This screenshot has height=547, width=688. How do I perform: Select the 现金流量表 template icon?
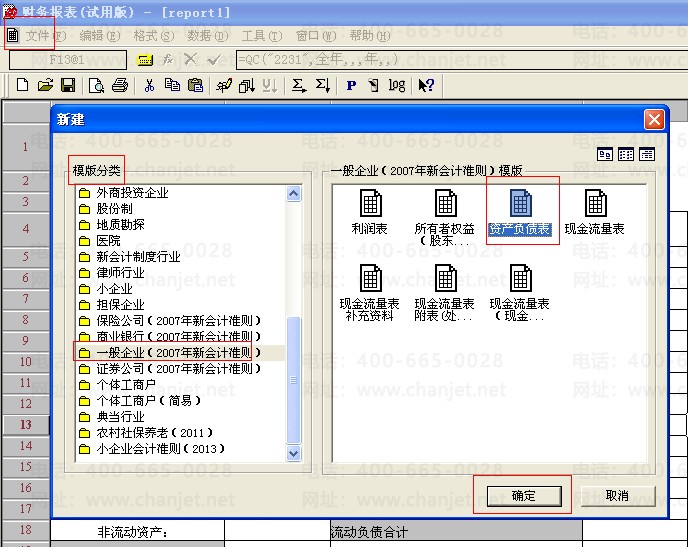[595, 211]
